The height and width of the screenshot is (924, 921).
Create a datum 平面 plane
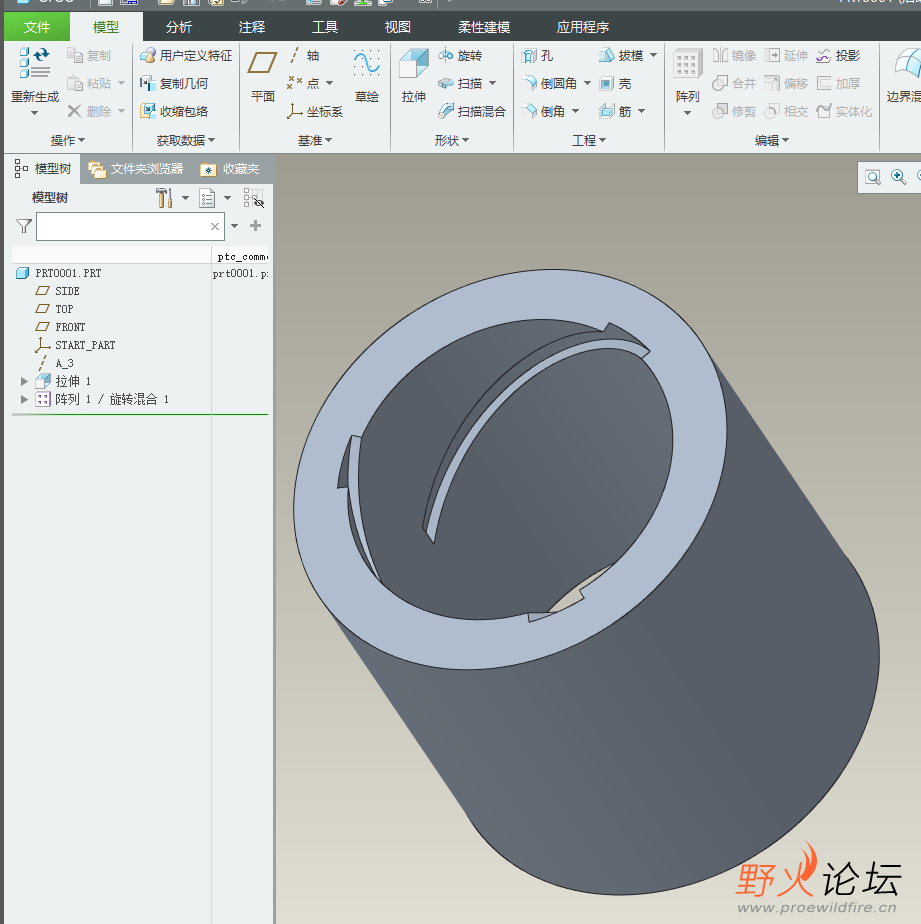[x=262, y=75]
